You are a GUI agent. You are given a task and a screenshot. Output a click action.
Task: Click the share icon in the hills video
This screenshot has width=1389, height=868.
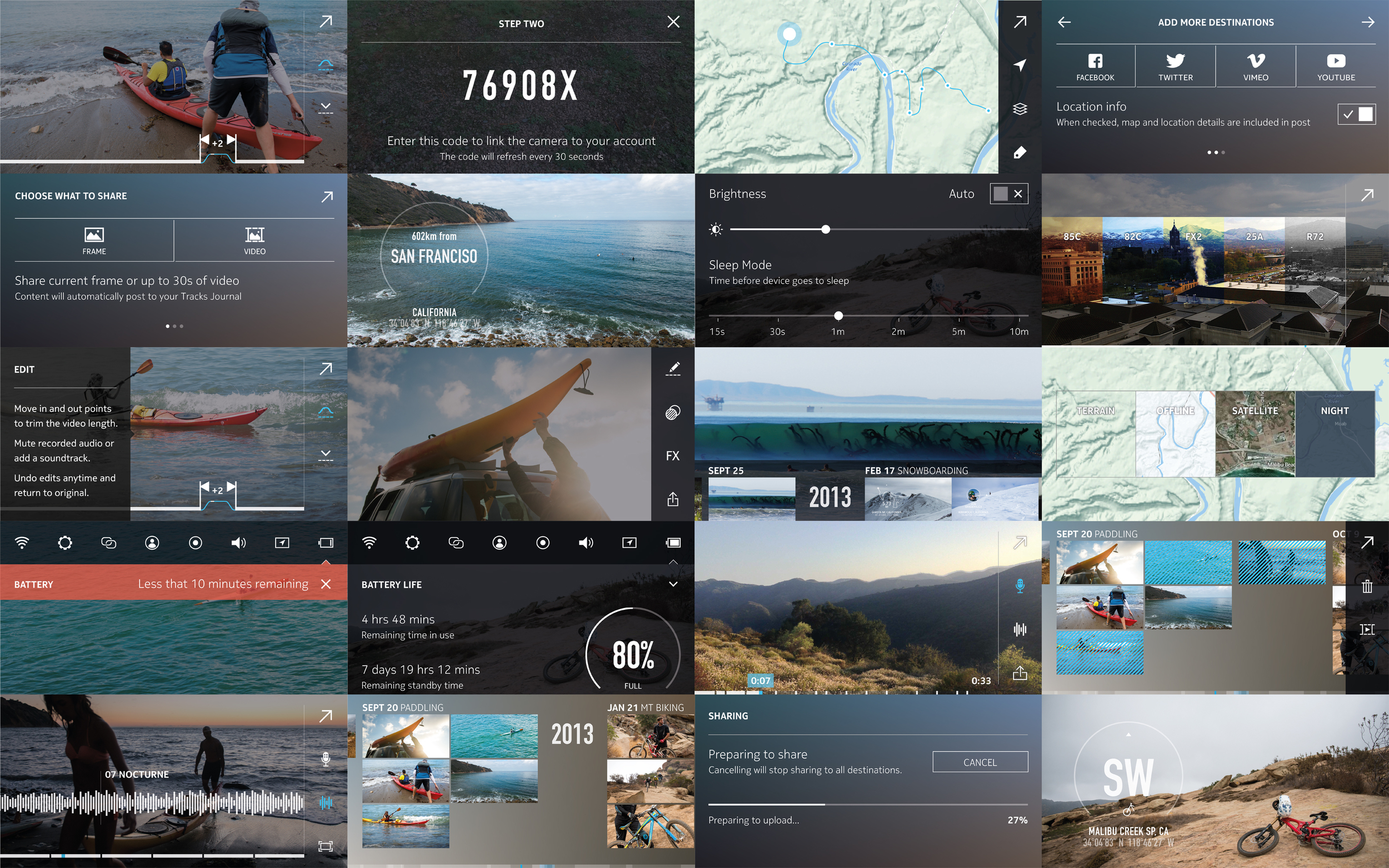(x=1020, y=673)
